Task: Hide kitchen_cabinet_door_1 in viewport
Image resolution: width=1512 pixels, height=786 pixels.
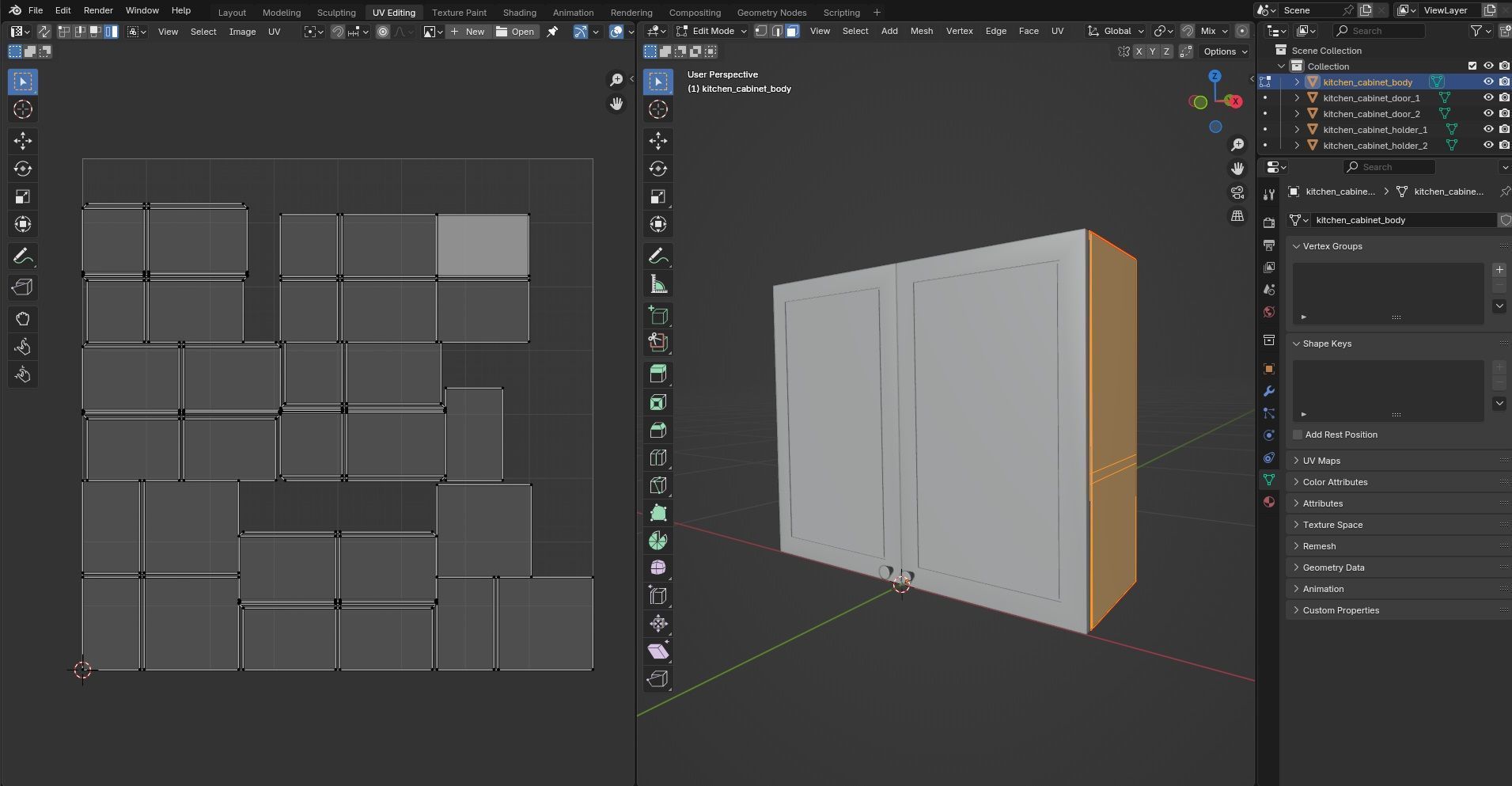Action: (x=1488, y=98)
